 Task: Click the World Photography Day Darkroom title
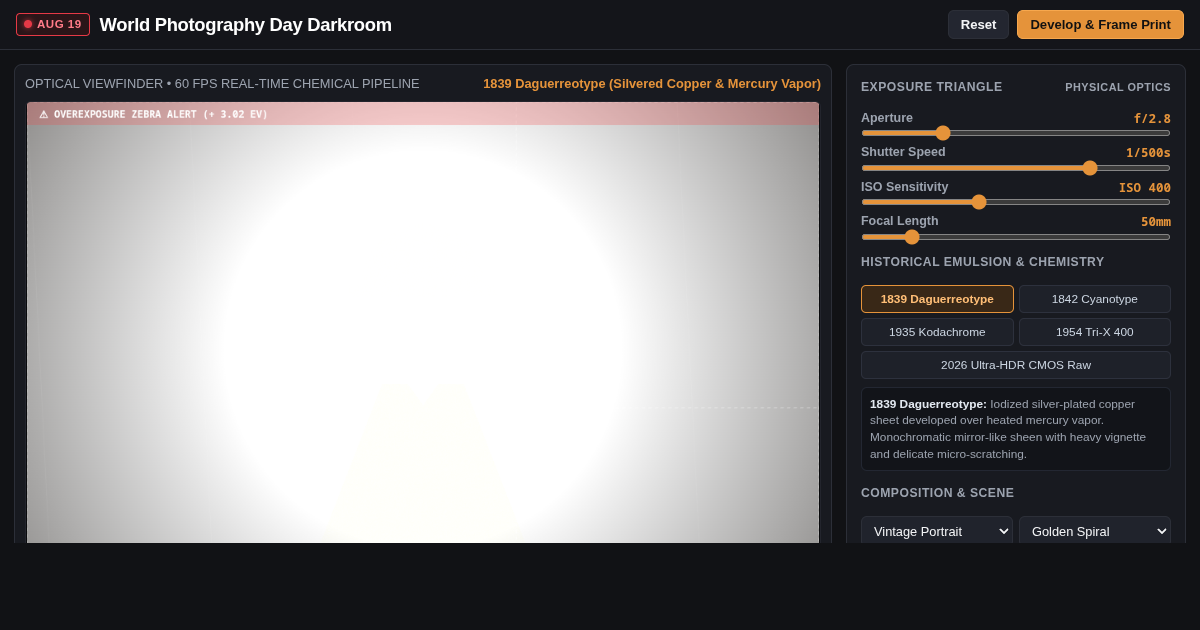[246, 25]
